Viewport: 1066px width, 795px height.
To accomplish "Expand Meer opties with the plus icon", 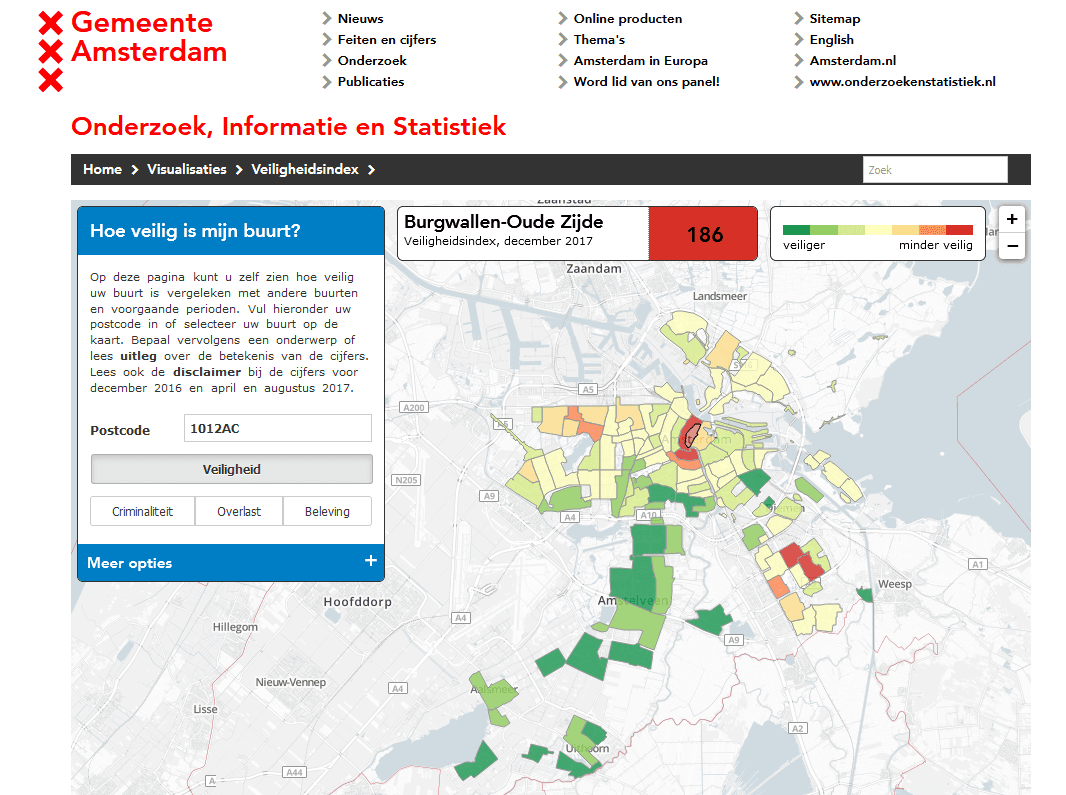I will pyautogui.click(x=371, y=561).
